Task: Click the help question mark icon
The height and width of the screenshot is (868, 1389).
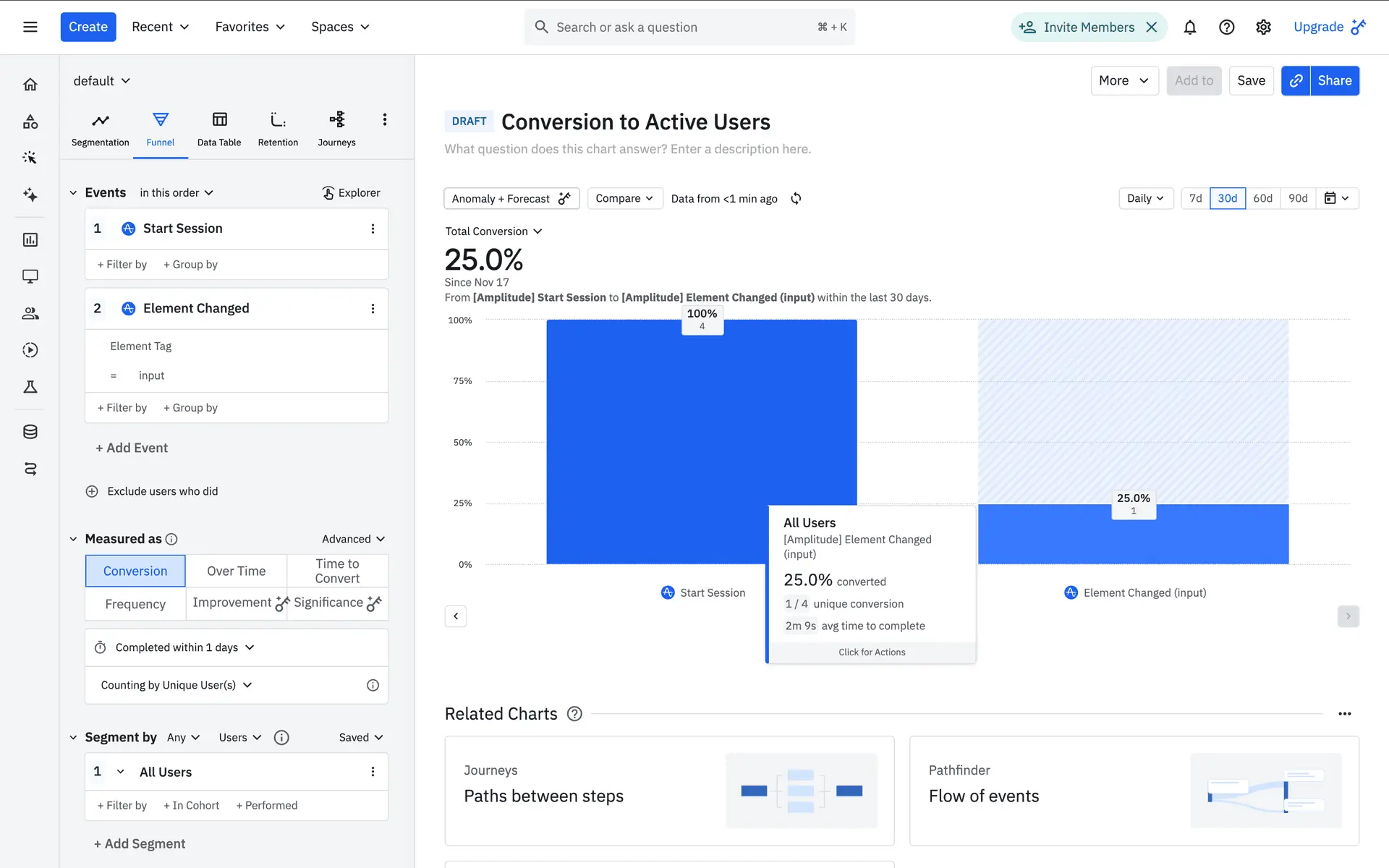Action: [x=1226, y=27]
